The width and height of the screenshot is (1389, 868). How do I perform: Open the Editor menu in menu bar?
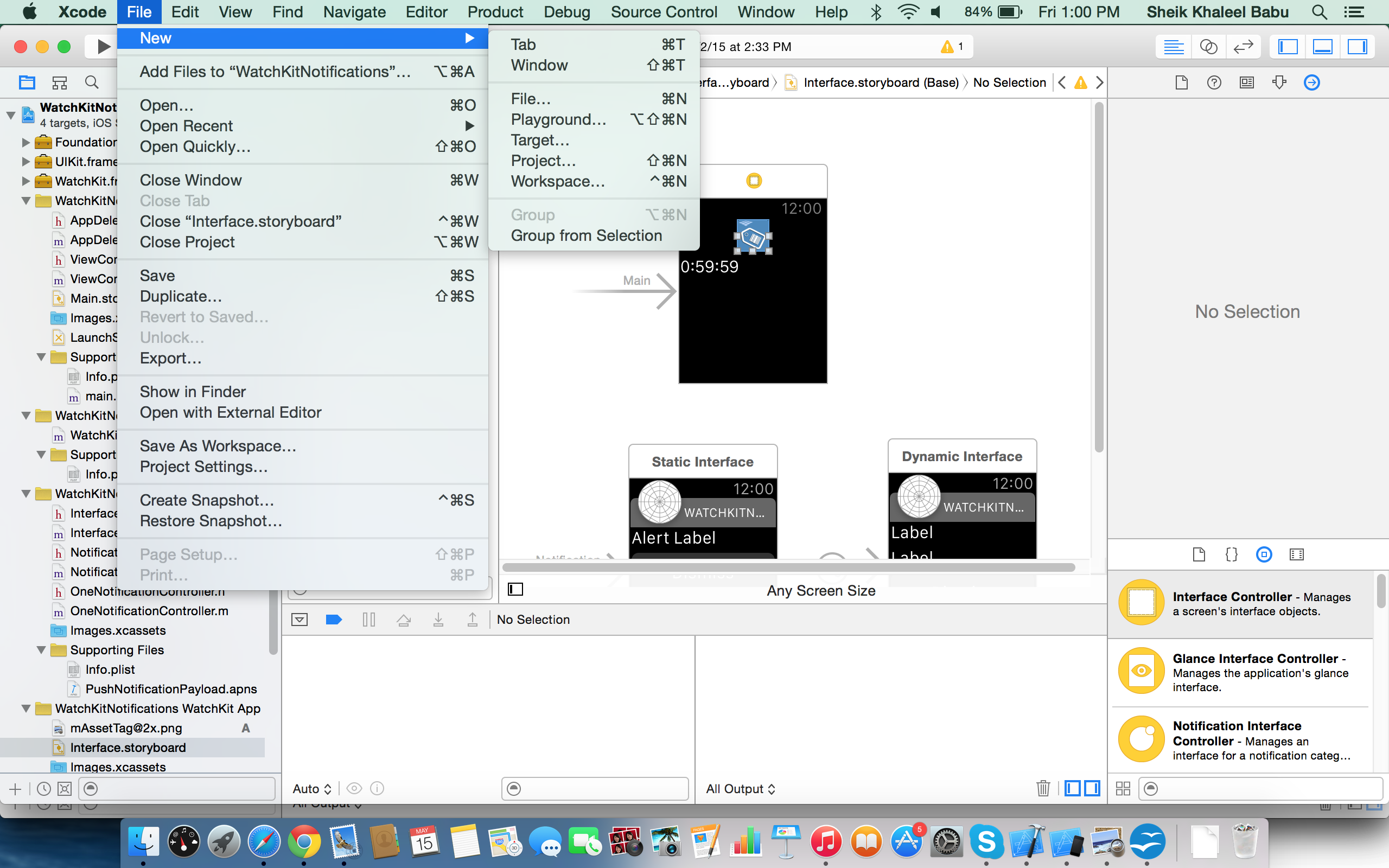pyautogui.click(x=426, y=12)
